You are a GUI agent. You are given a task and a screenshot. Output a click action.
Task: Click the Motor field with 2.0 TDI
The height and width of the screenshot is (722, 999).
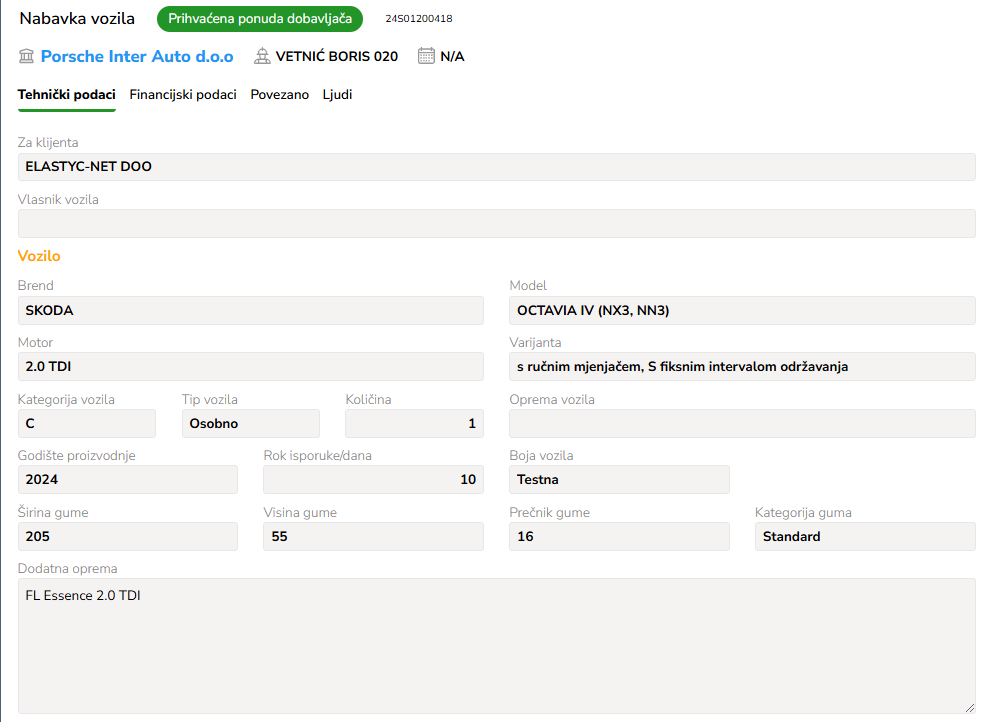(x=251, y=366)
